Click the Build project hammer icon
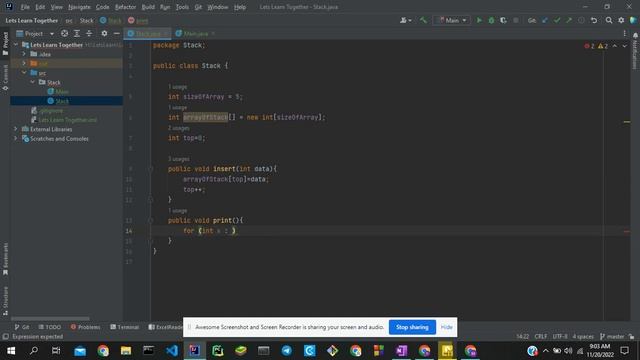Viewport: 640px width, 360px height. 423,20
